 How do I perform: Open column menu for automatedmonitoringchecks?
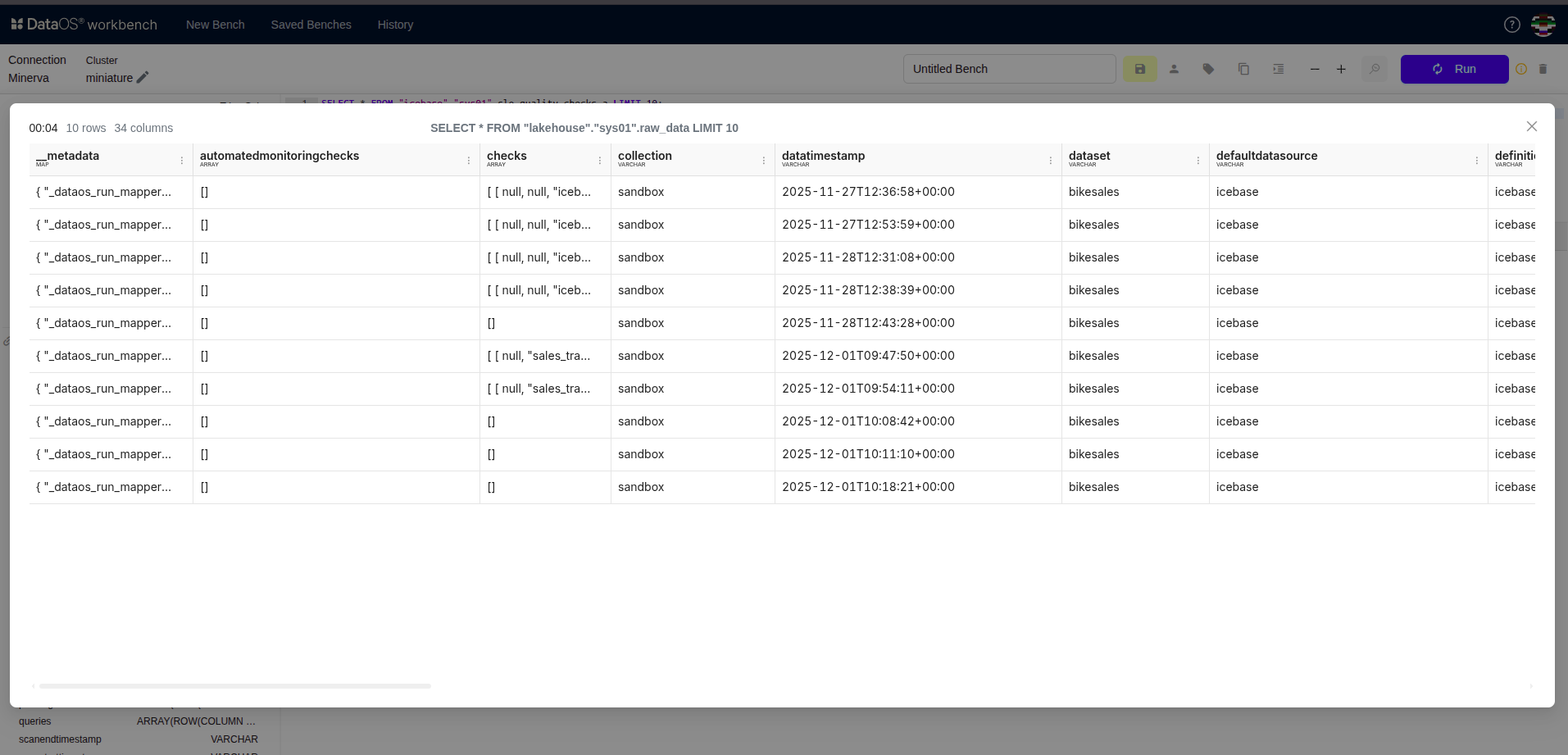469,161
